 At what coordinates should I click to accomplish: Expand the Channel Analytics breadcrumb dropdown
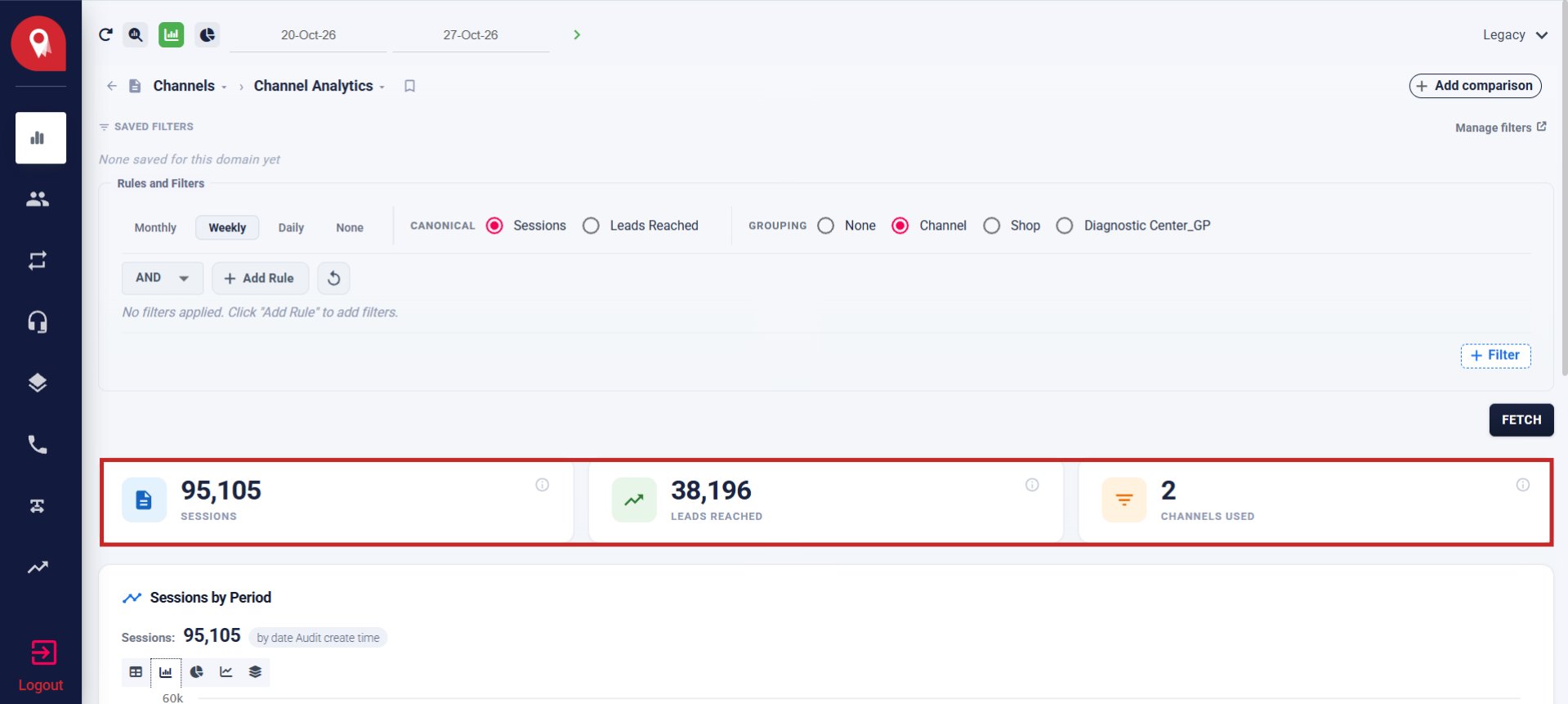point(382,87)
